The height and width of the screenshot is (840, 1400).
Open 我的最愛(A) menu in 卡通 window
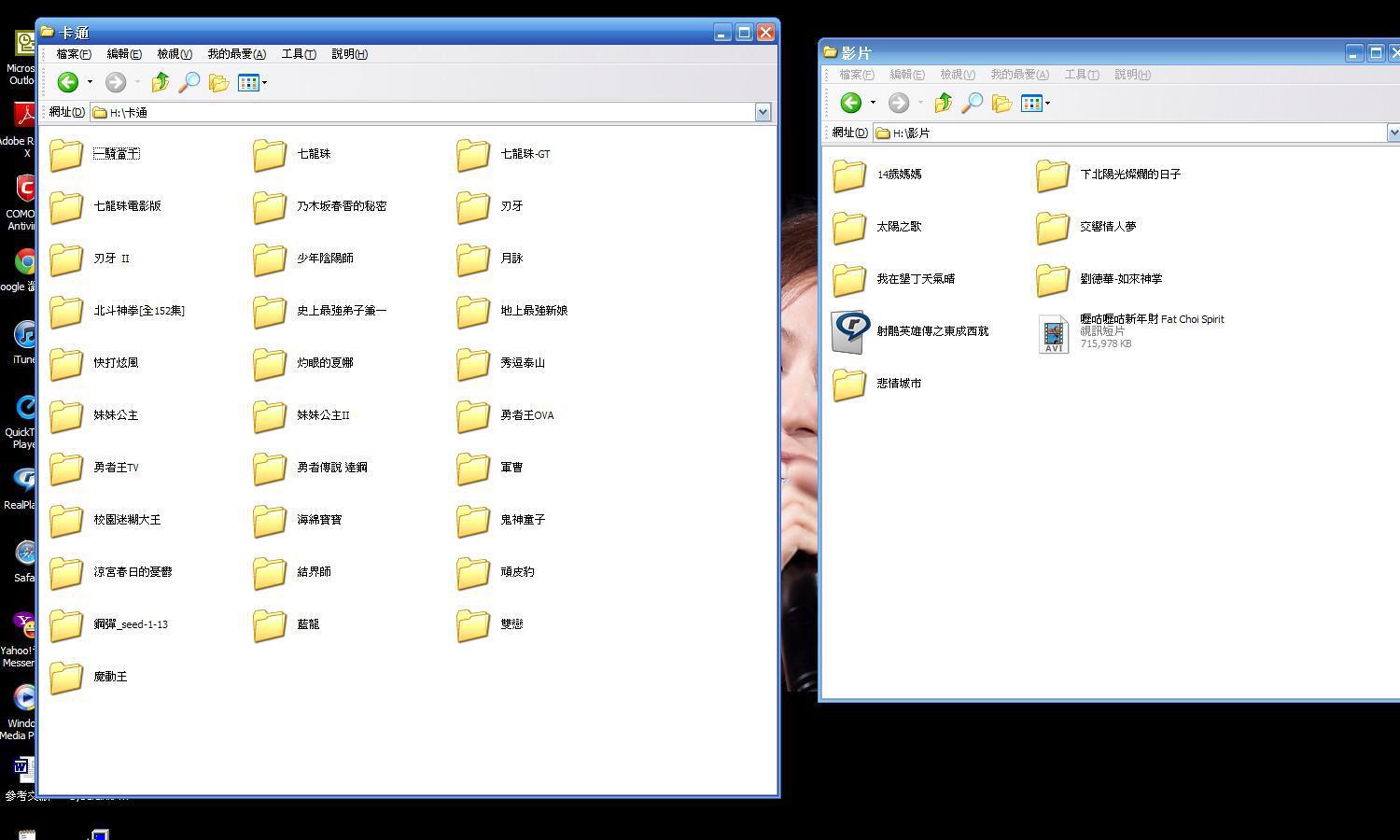point(236,54)
